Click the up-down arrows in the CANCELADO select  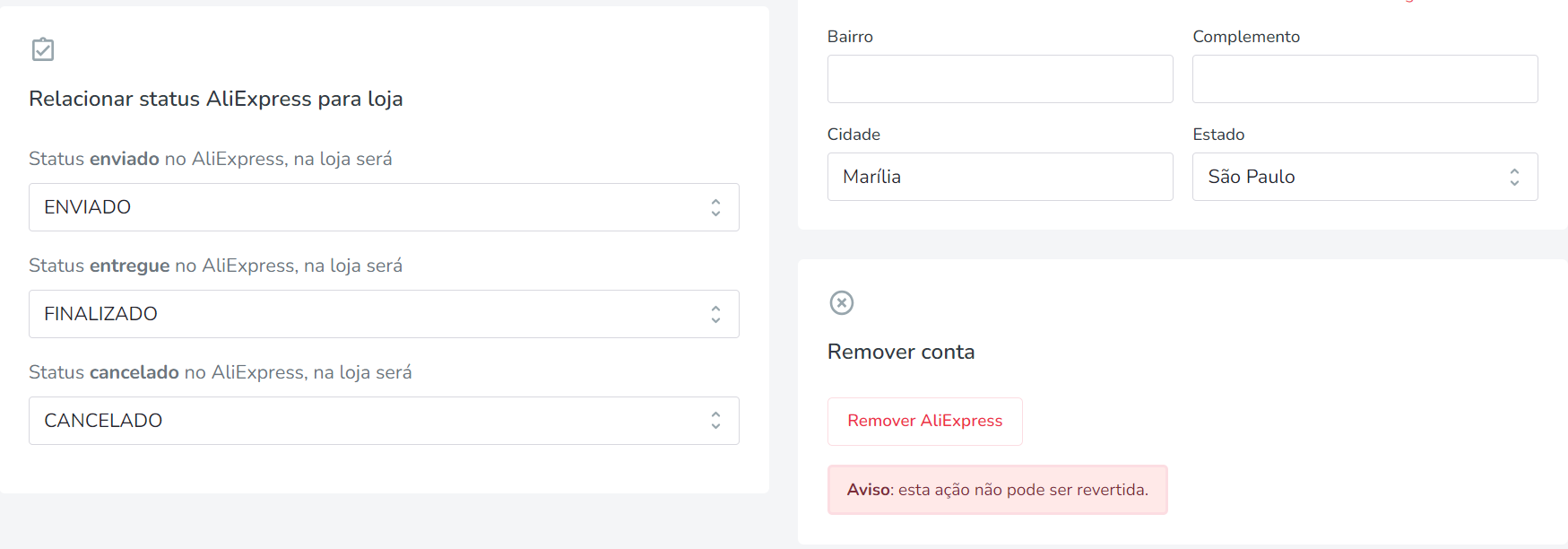(715, 421)
